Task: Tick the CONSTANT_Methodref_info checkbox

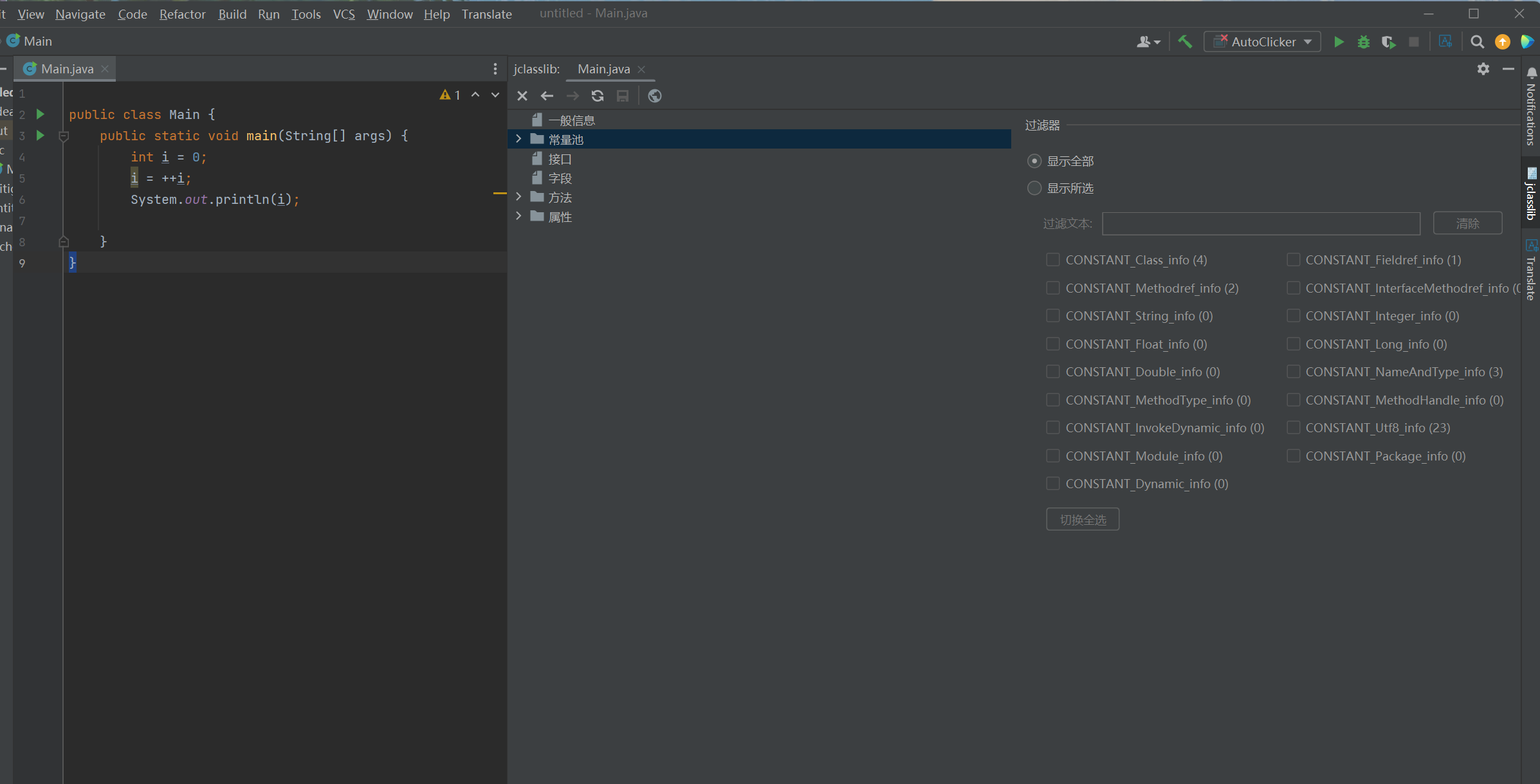Action: point(1053,288)
